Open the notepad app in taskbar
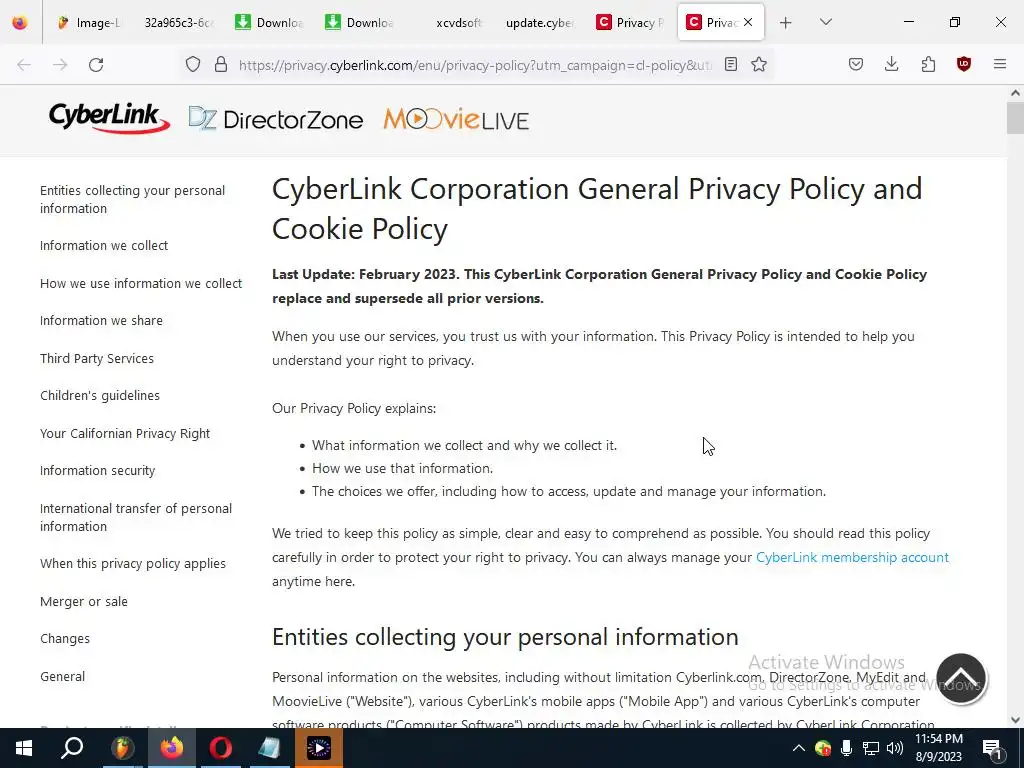This screenshot has height=768, width=1024. 269,748
